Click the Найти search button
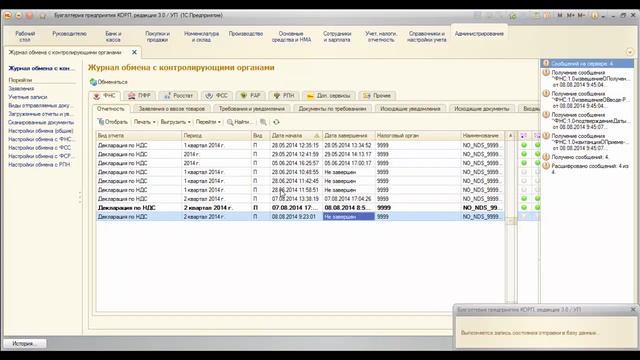This screenshot has height=360, width=640. (x=239, y=122)
